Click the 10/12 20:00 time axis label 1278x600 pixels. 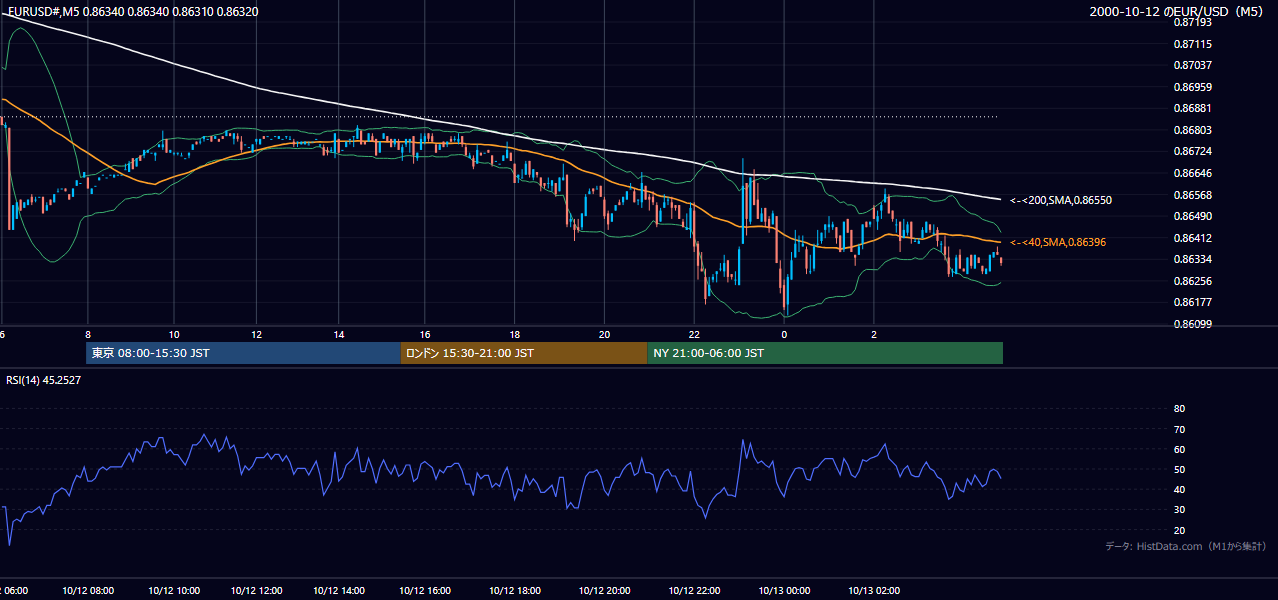pyautogui.click(x=606, y=590)
